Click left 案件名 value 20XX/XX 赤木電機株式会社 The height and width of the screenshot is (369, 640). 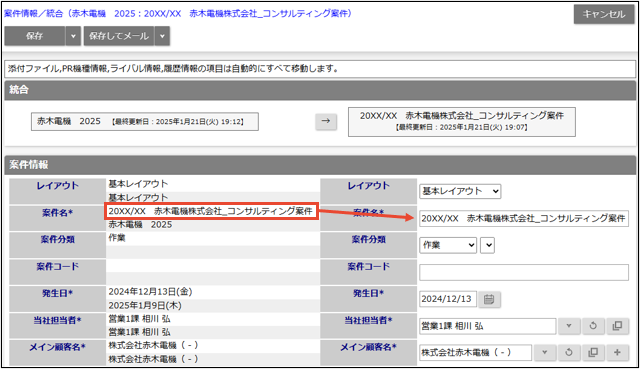[210, 211]
